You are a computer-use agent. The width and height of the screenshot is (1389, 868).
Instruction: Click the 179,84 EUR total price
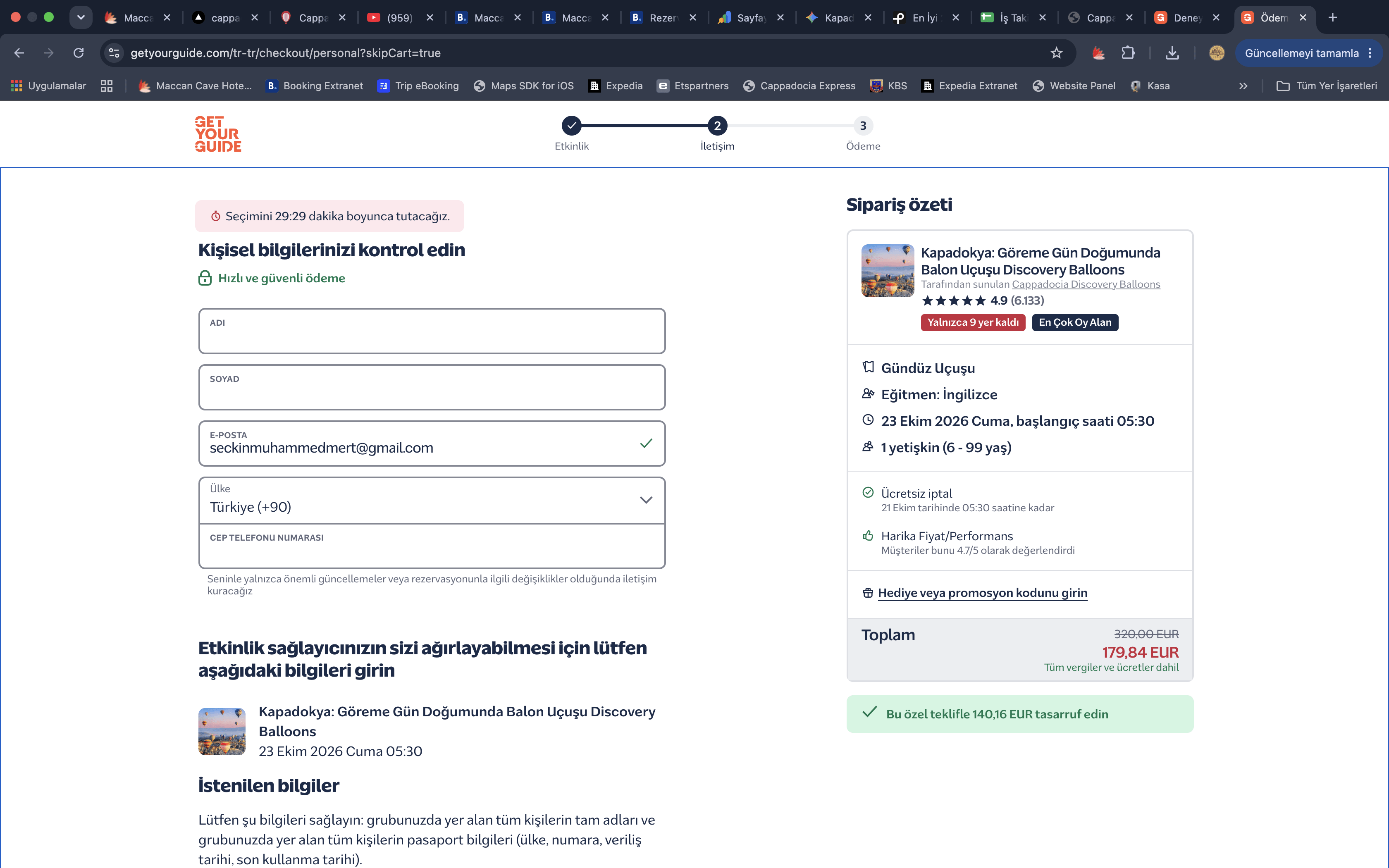1140,652
